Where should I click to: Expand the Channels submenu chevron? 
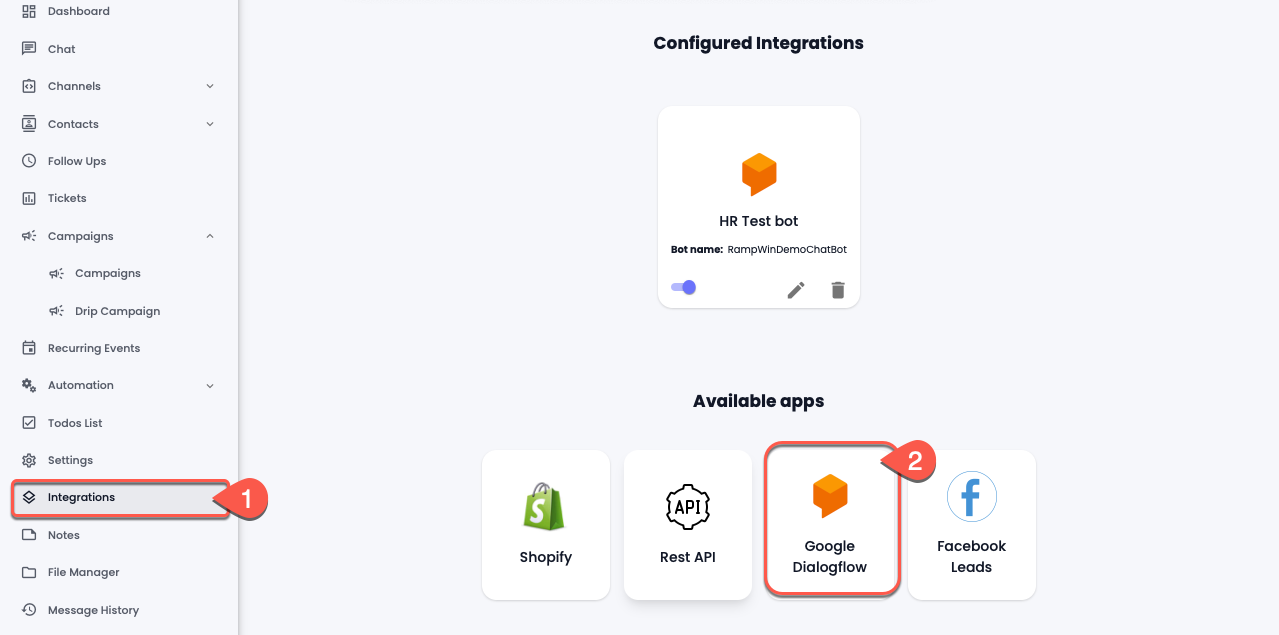click(x=210, y=86)
